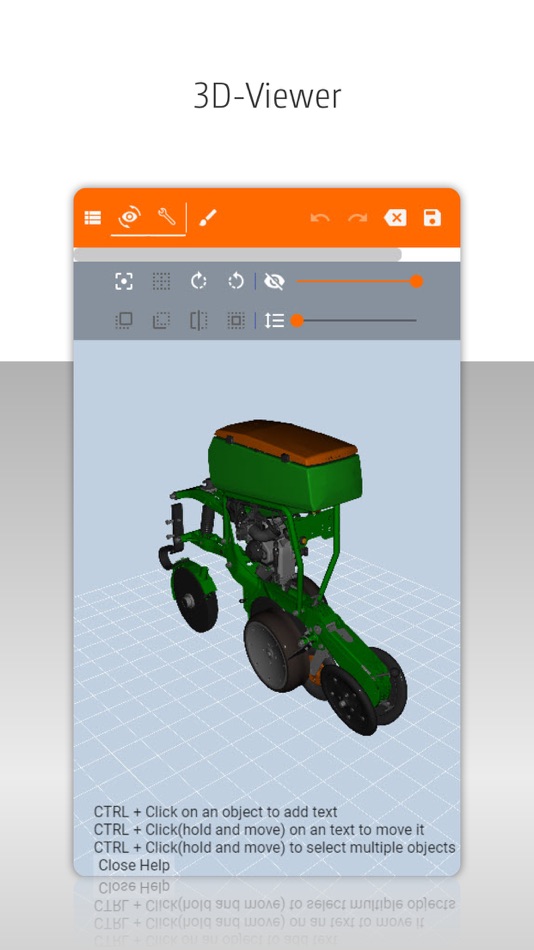Click the center focus view icon

(x=124, y=281)
